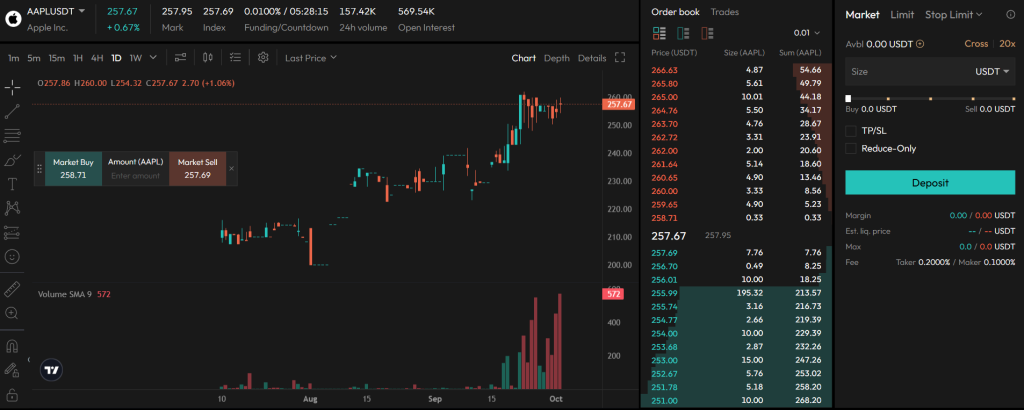
Task: Click the Deposit button
Action: pos(929,183)
